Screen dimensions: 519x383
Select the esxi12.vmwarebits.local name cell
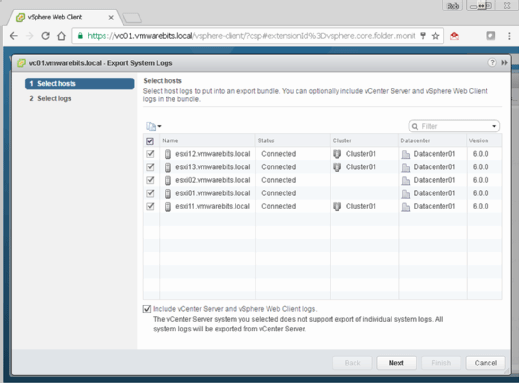[x=213, y=154]
